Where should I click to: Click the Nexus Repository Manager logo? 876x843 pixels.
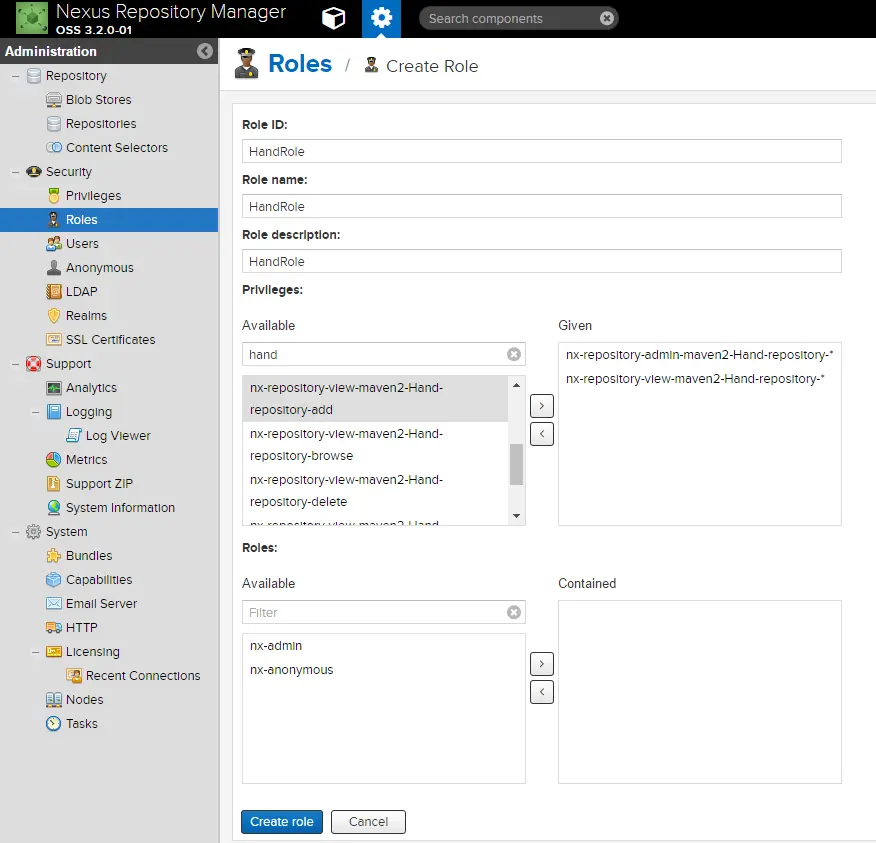click(32, 18)
